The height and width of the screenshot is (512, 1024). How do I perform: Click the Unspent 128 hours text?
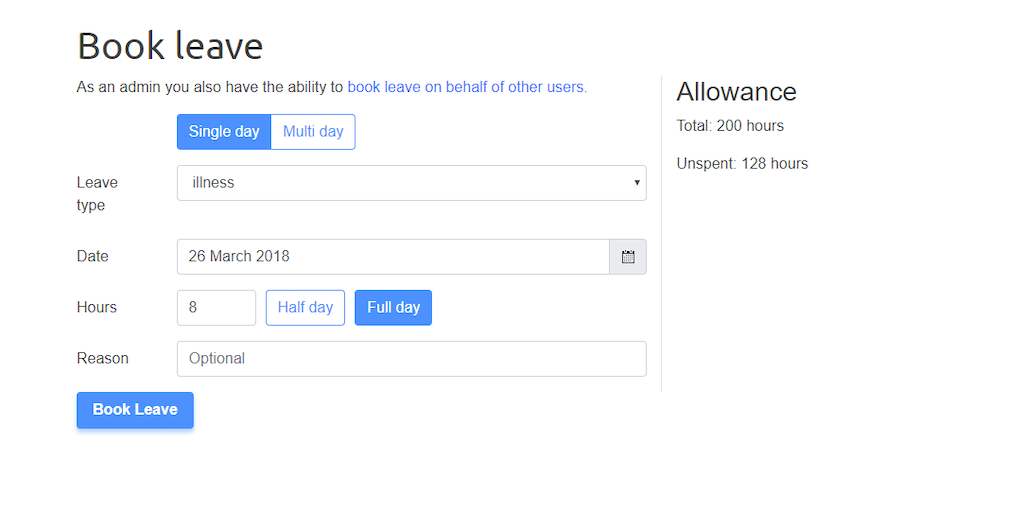click(742, 164)
